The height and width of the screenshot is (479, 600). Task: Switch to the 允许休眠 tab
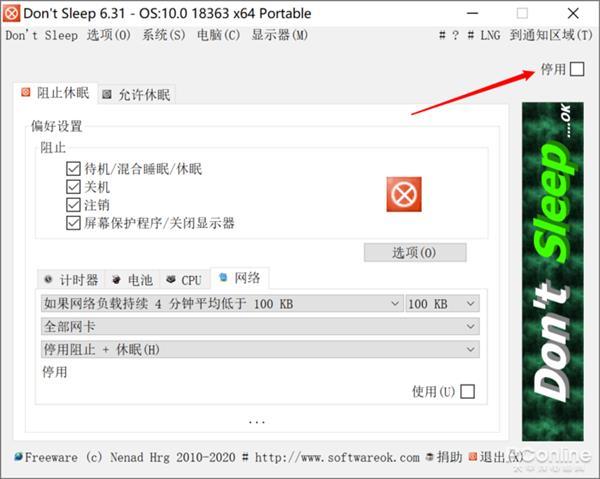(x=137, y=94)
